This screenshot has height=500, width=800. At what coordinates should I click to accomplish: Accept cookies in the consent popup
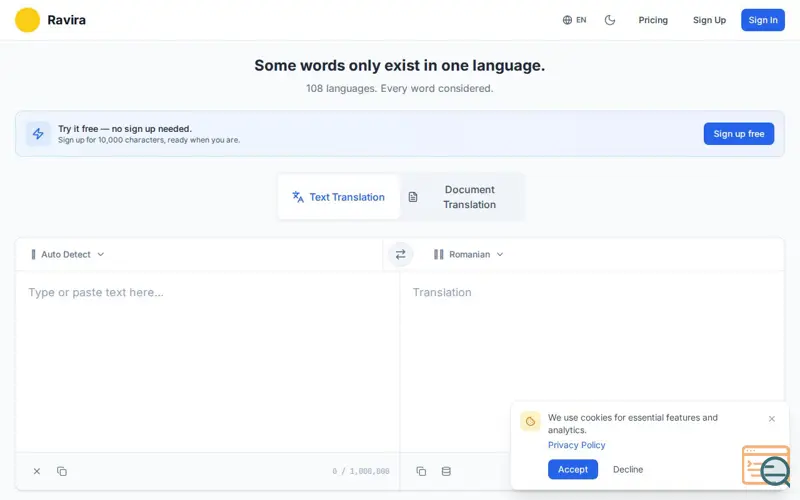[572, 469]
